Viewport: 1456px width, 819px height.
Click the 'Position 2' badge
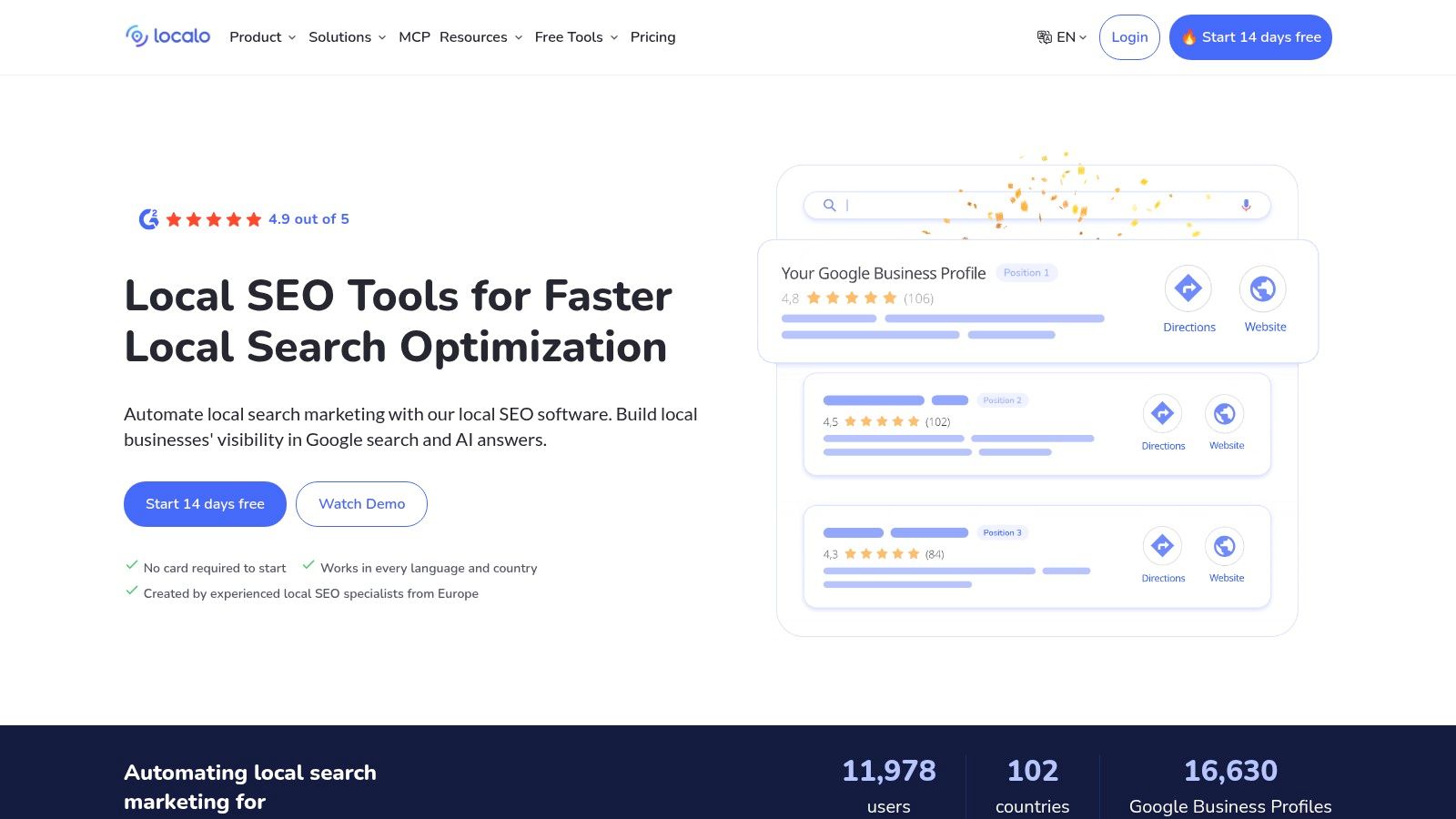pos(1002,400)
